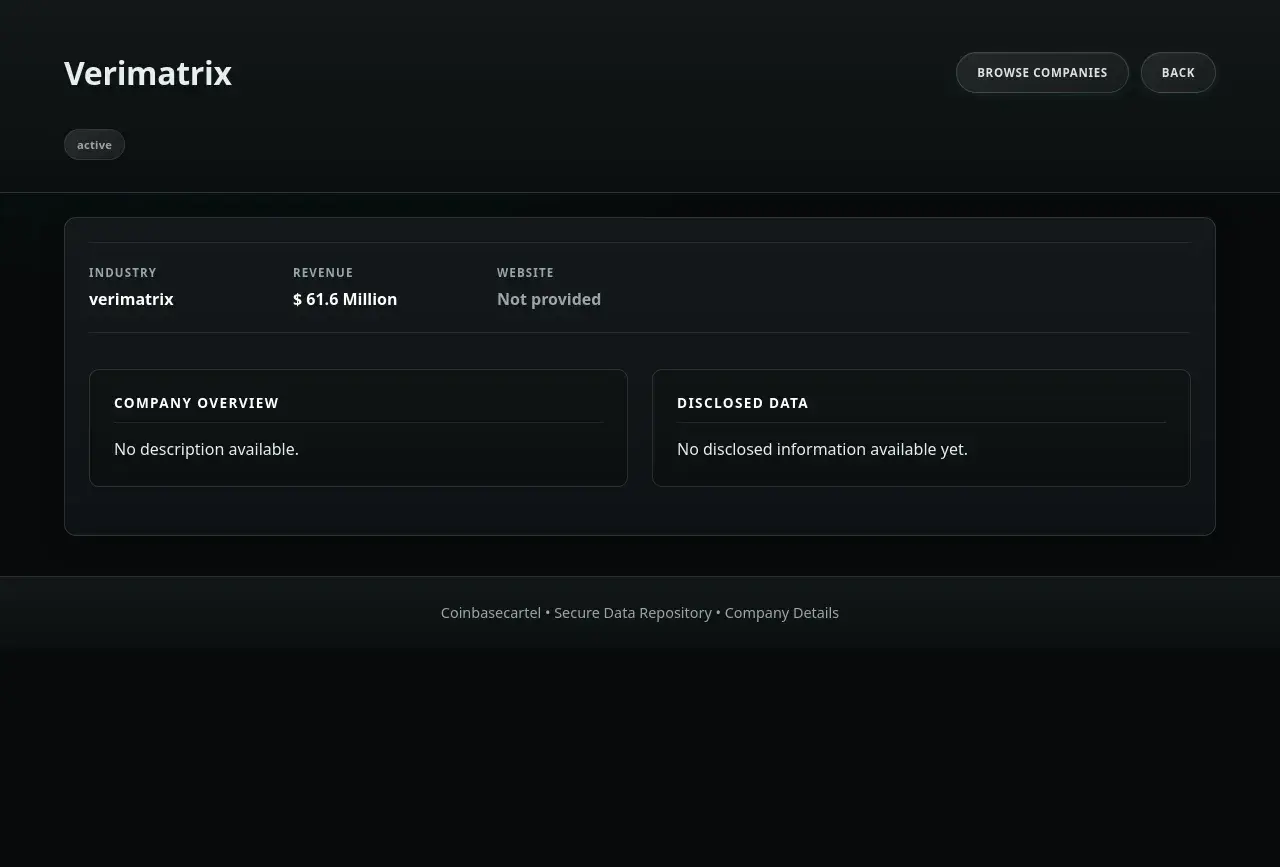This screenshot has width=1280, height=867.
Task: Click the No description available text
Action: coord(206,449)
